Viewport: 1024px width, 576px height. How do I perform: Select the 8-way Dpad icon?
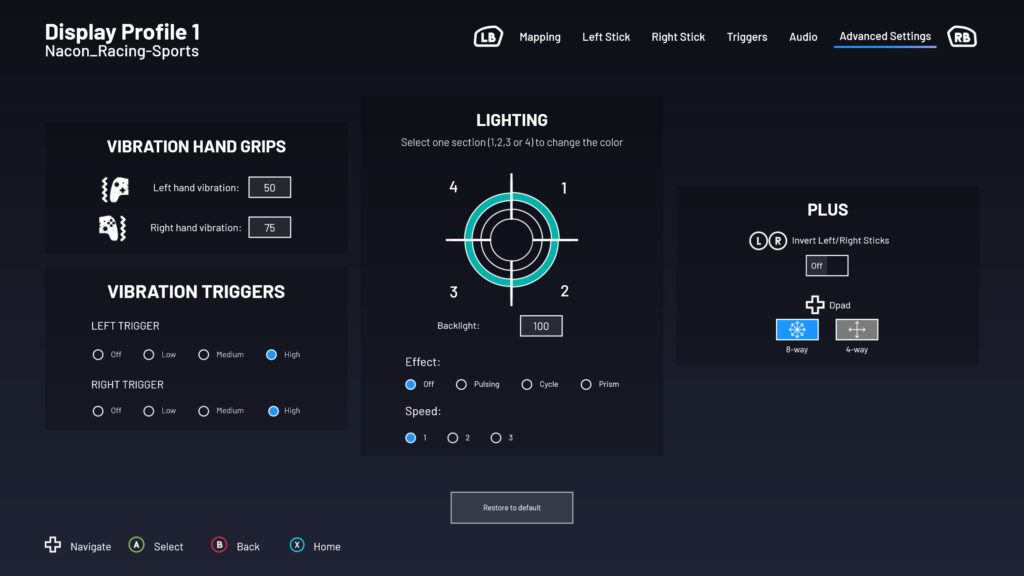(797, 330)
